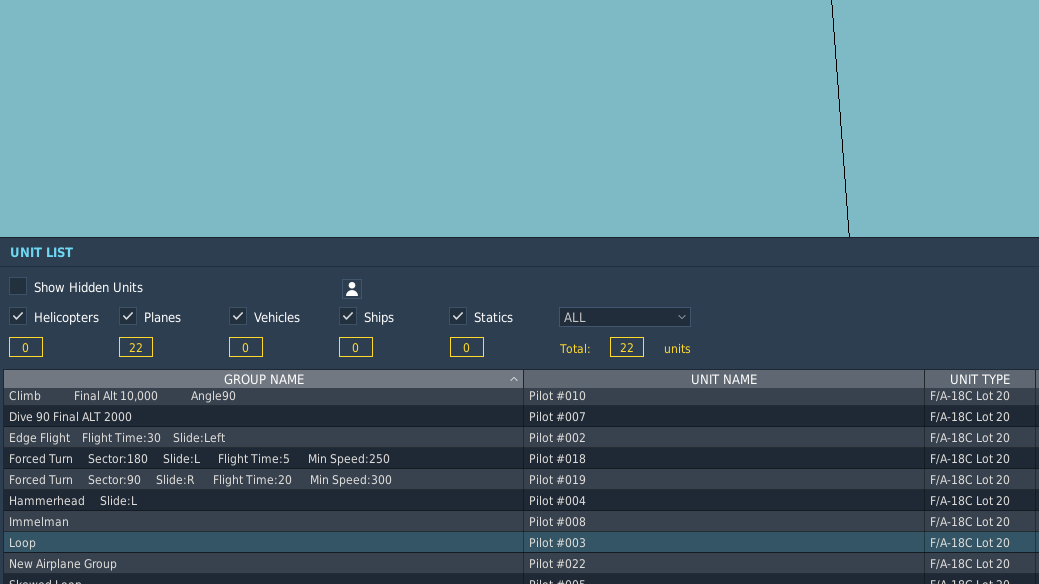Click the UNIT TYPE column header

(979, 380)
